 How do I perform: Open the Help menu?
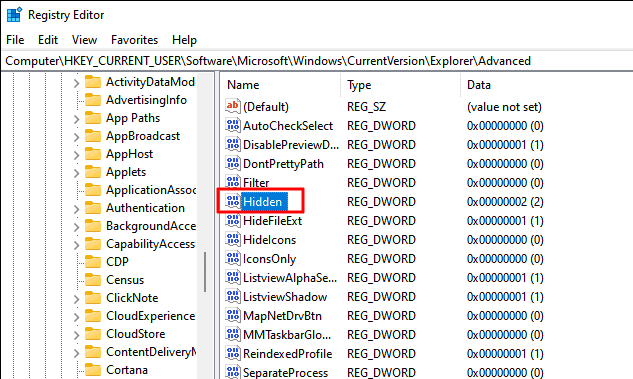click(x=184, y=40)
